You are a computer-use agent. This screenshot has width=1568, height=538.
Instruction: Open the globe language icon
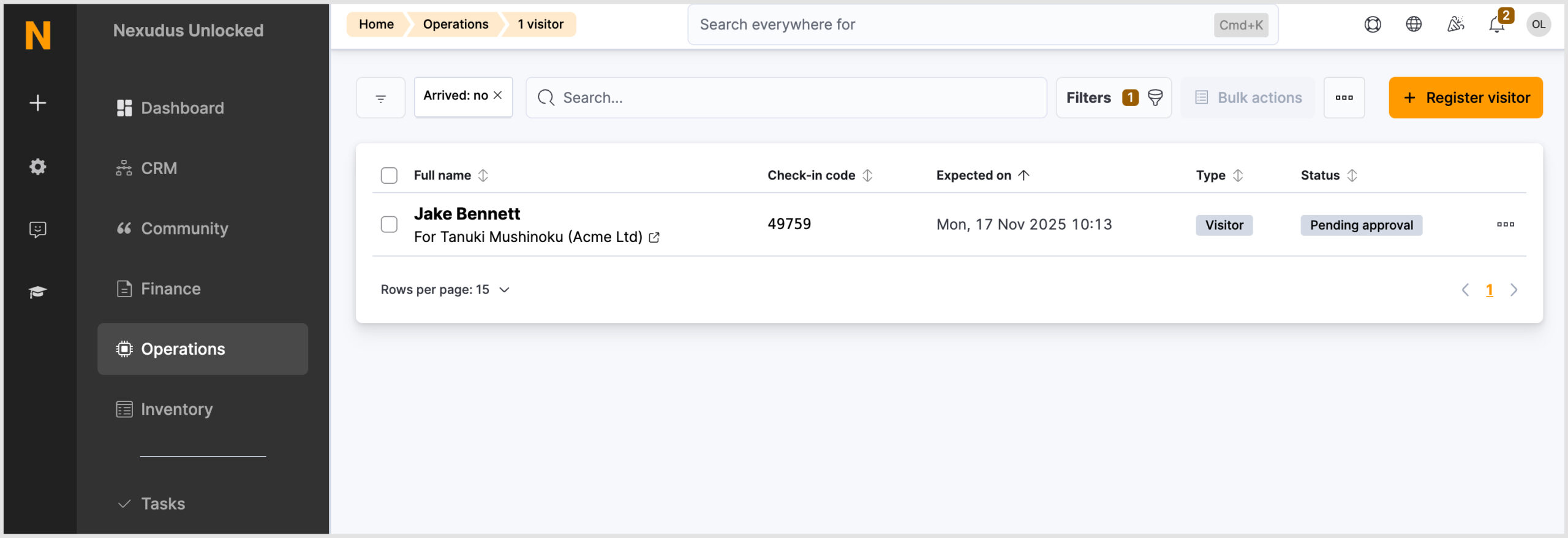click(1414, 25)
